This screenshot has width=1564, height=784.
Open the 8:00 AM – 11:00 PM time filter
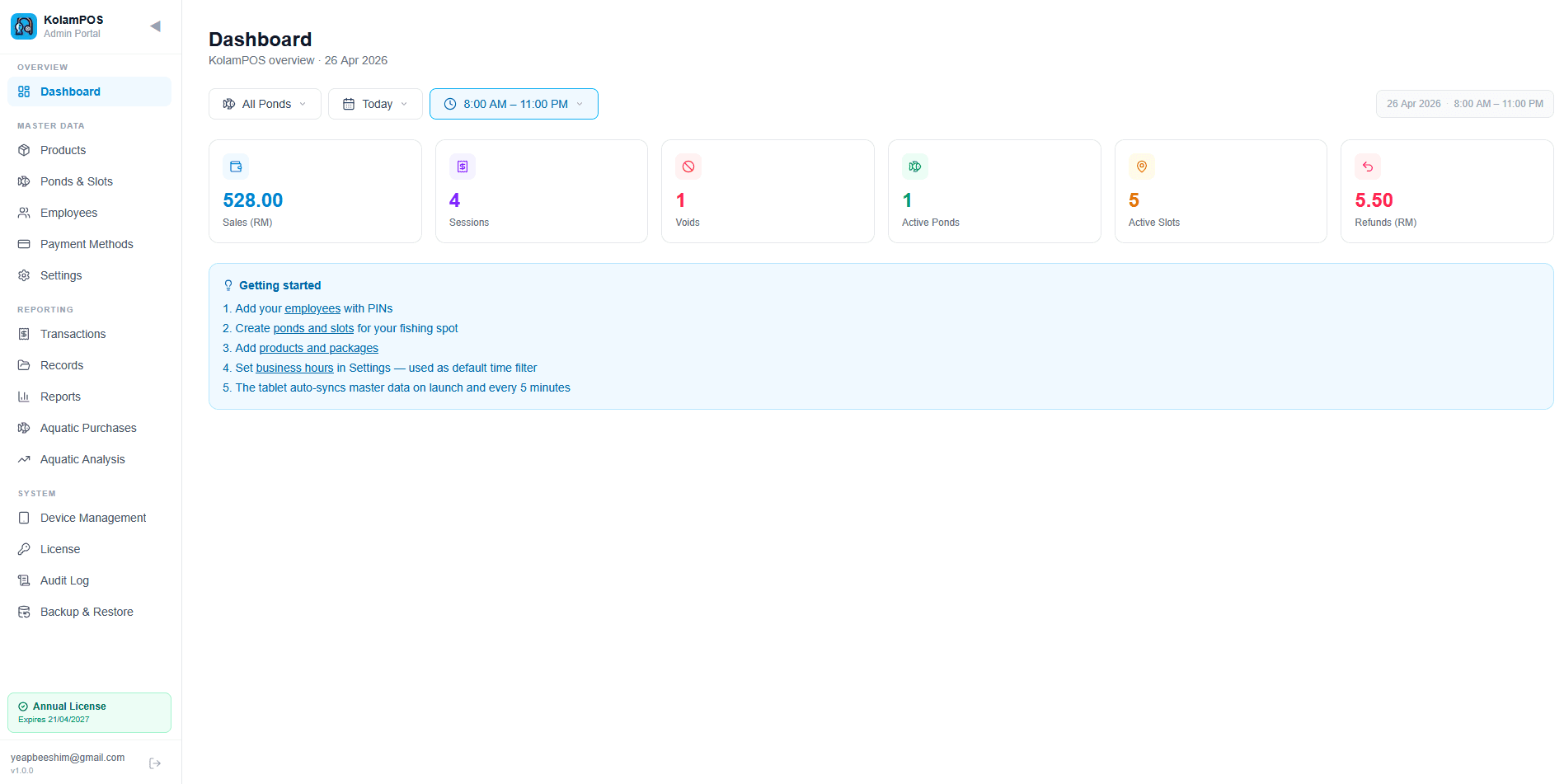(x=514, y=104)
